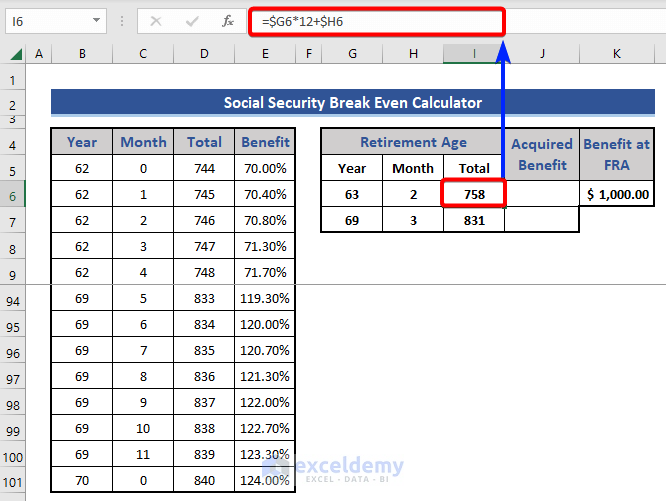The width and height of the screenshot is (666, 501).
Task: Click the Name Box showing I6
Action: click(x=56, y=21)
